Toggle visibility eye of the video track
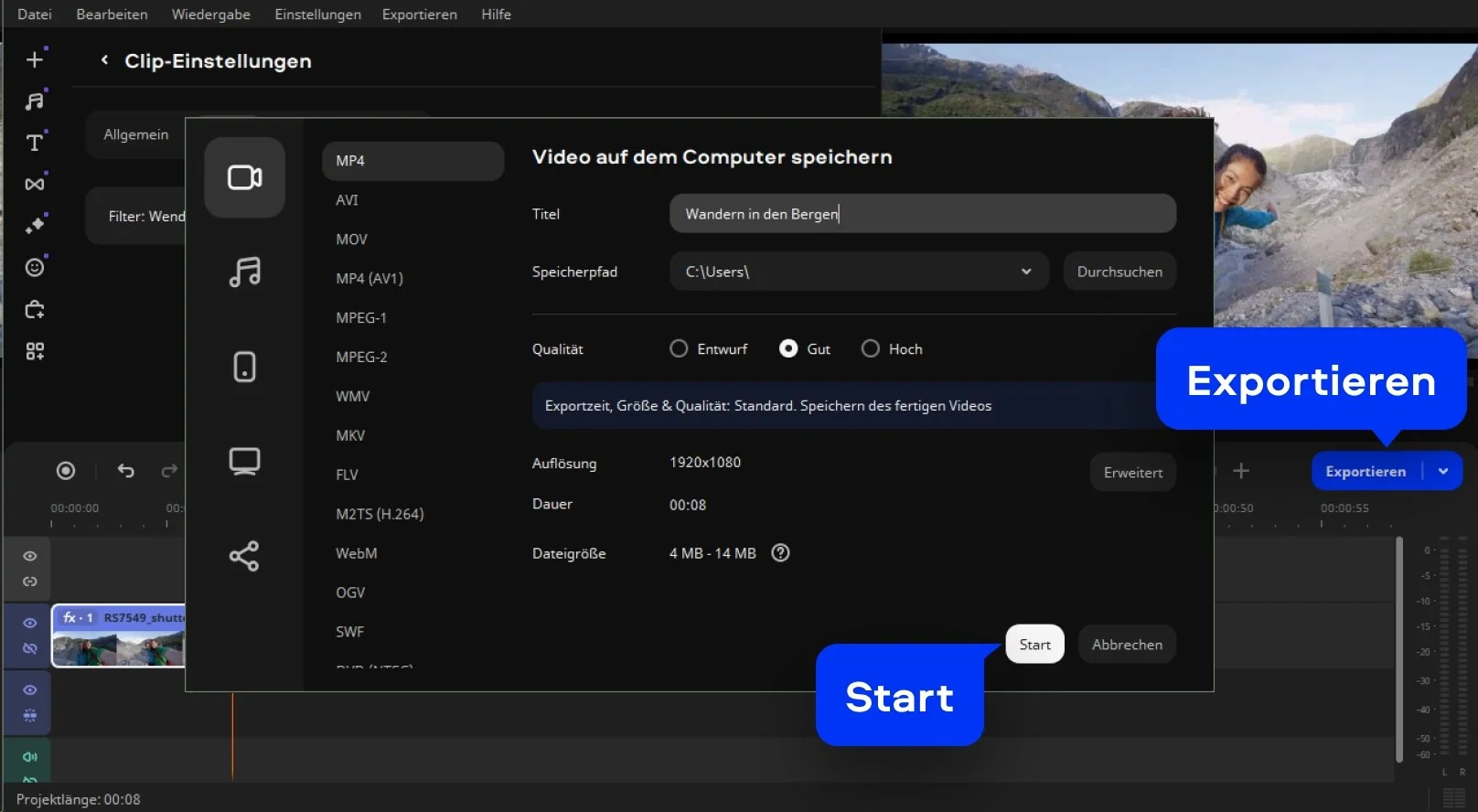This screenshot has width=1478, height=812. (x=30, y=623)
